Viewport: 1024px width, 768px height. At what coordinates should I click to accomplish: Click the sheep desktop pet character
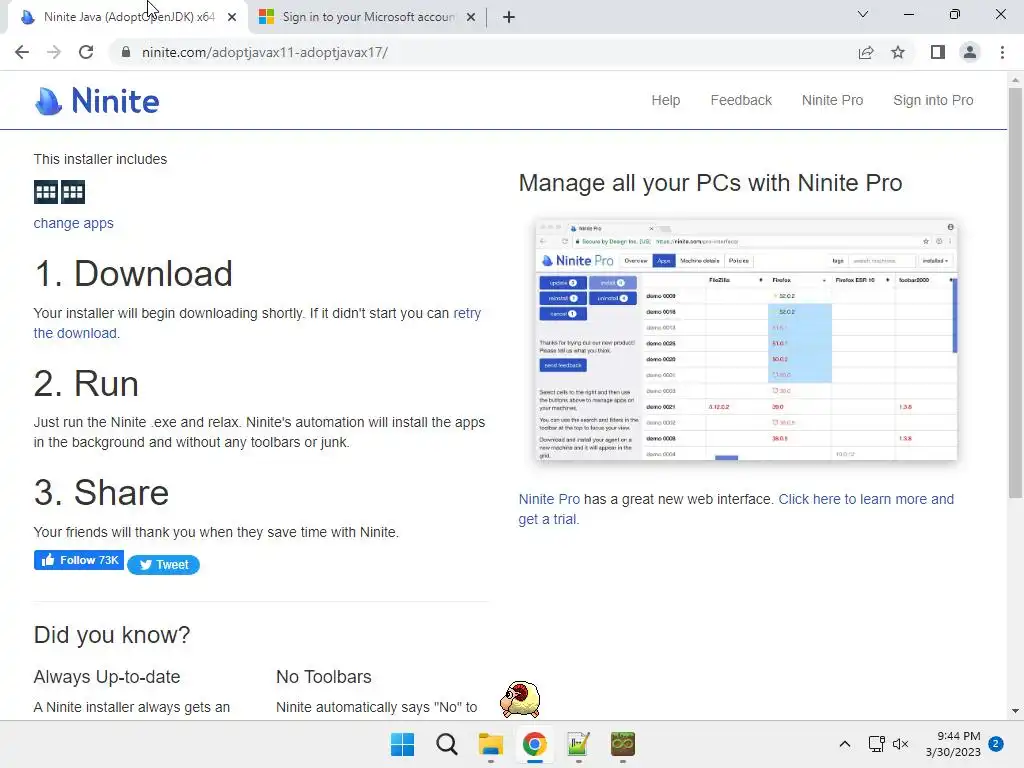[x=520, y=699]
